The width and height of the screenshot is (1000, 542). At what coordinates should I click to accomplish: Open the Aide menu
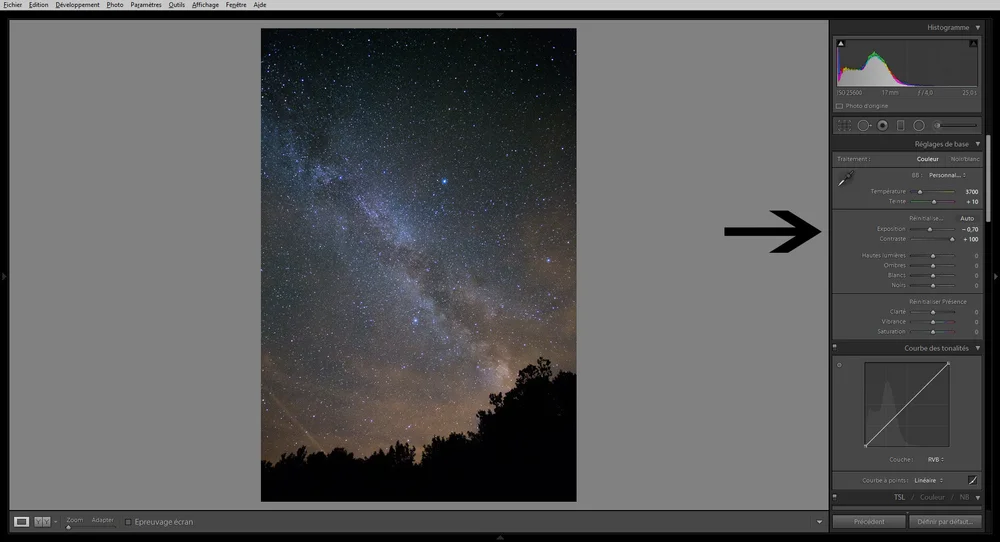tap(260, 4)
